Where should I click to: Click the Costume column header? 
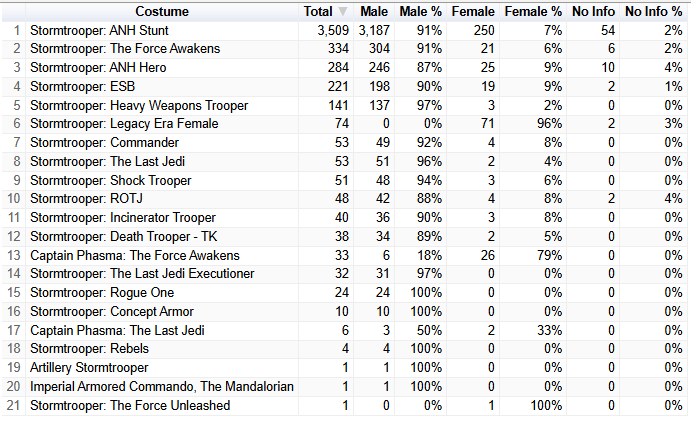tap(162, 11)
